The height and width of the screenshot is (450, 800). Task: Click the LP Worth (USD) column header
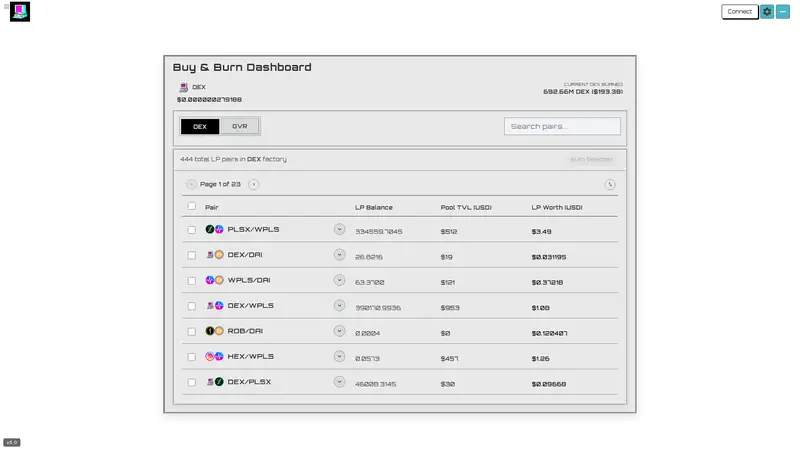coord(557,208)
